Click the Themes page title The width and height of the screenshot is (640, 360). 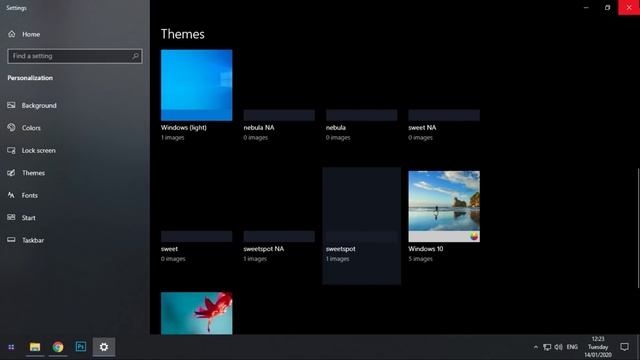click(x=182, y=34)
